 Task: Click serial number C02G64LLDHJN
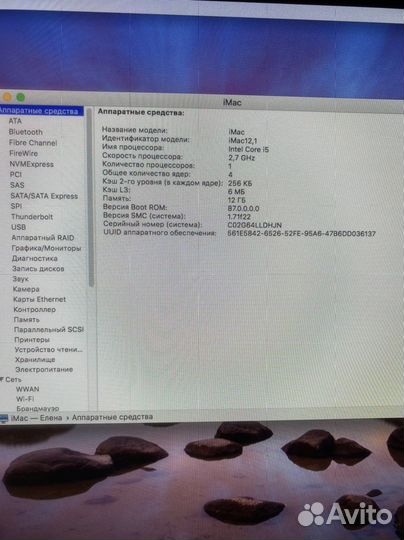(255, 225)
